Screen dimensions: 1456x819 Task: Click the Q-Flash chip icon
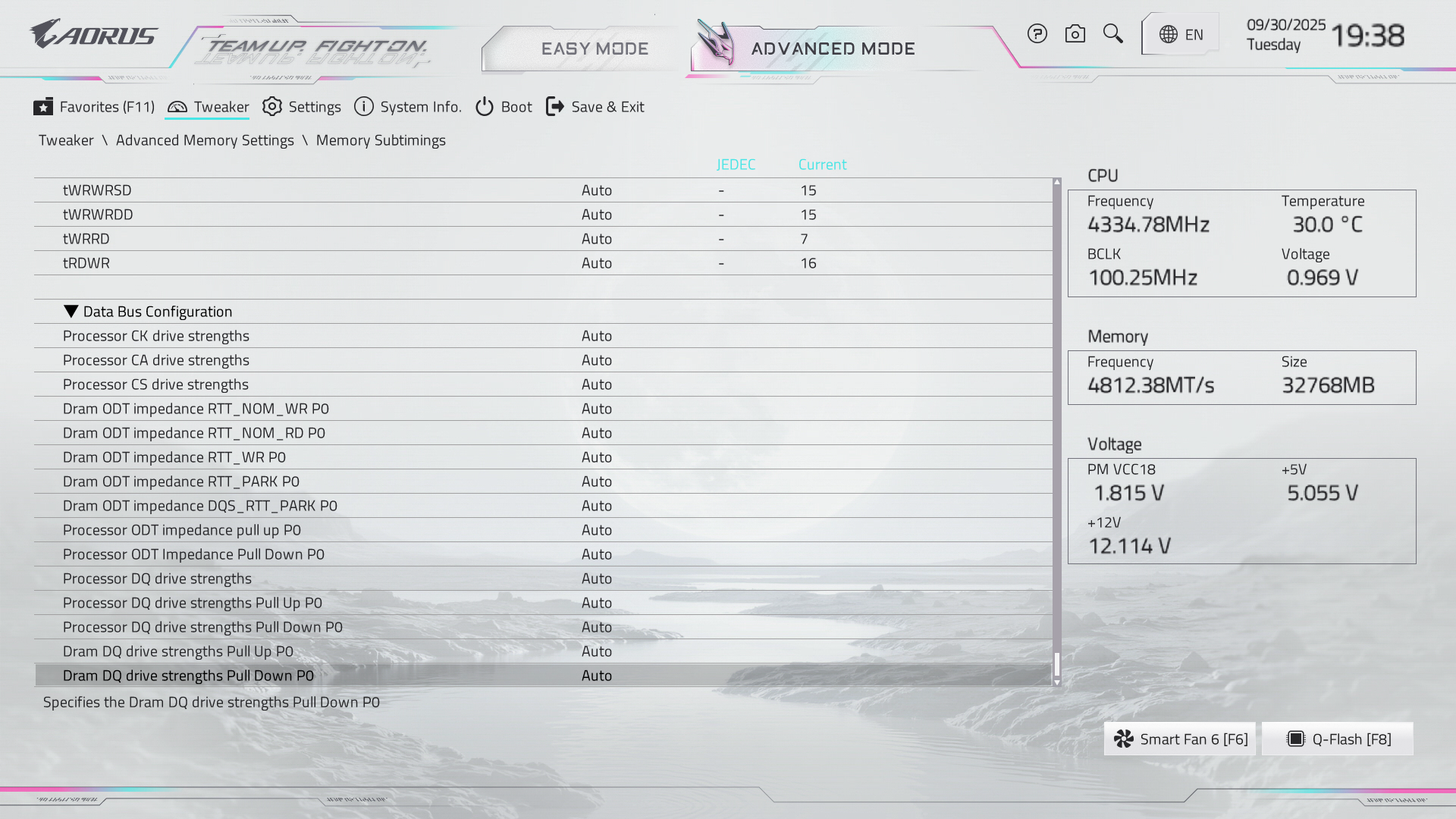point(1296,739)
